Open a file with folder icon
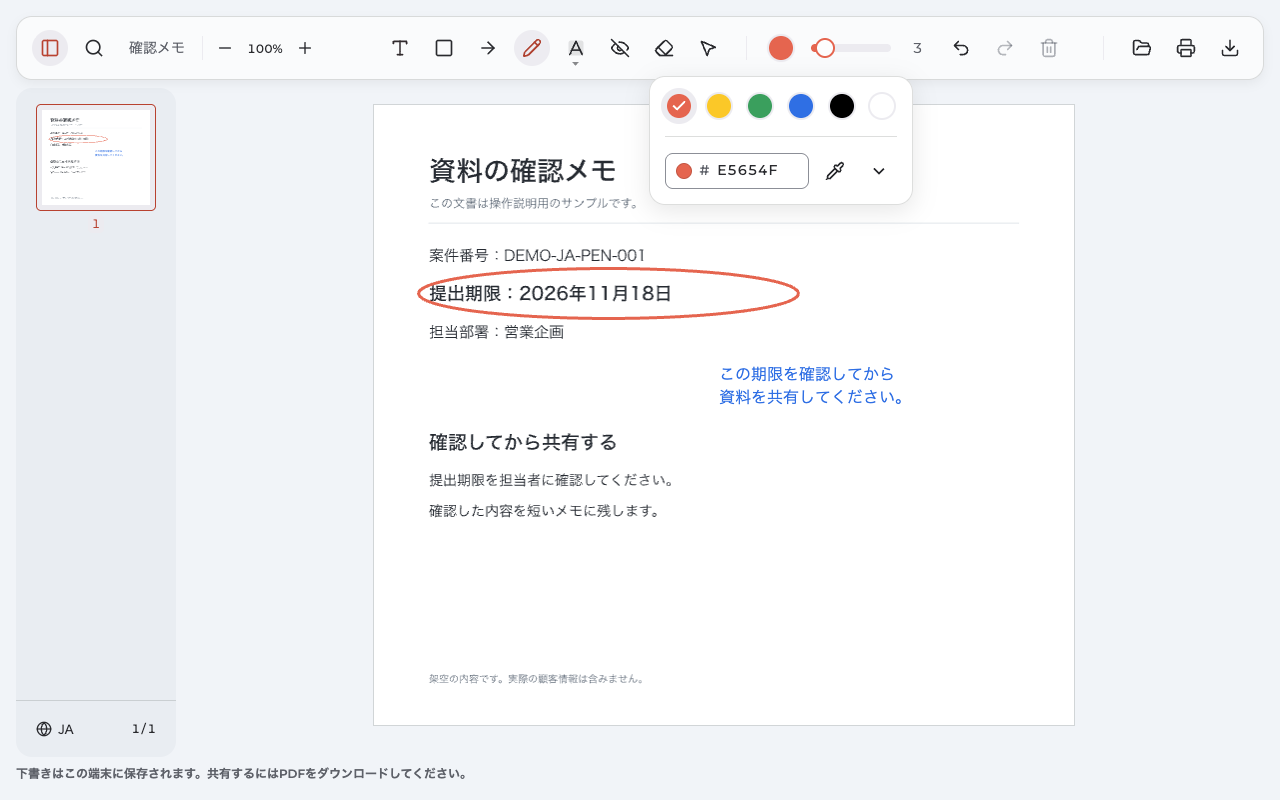 [x=1142, y=48]
